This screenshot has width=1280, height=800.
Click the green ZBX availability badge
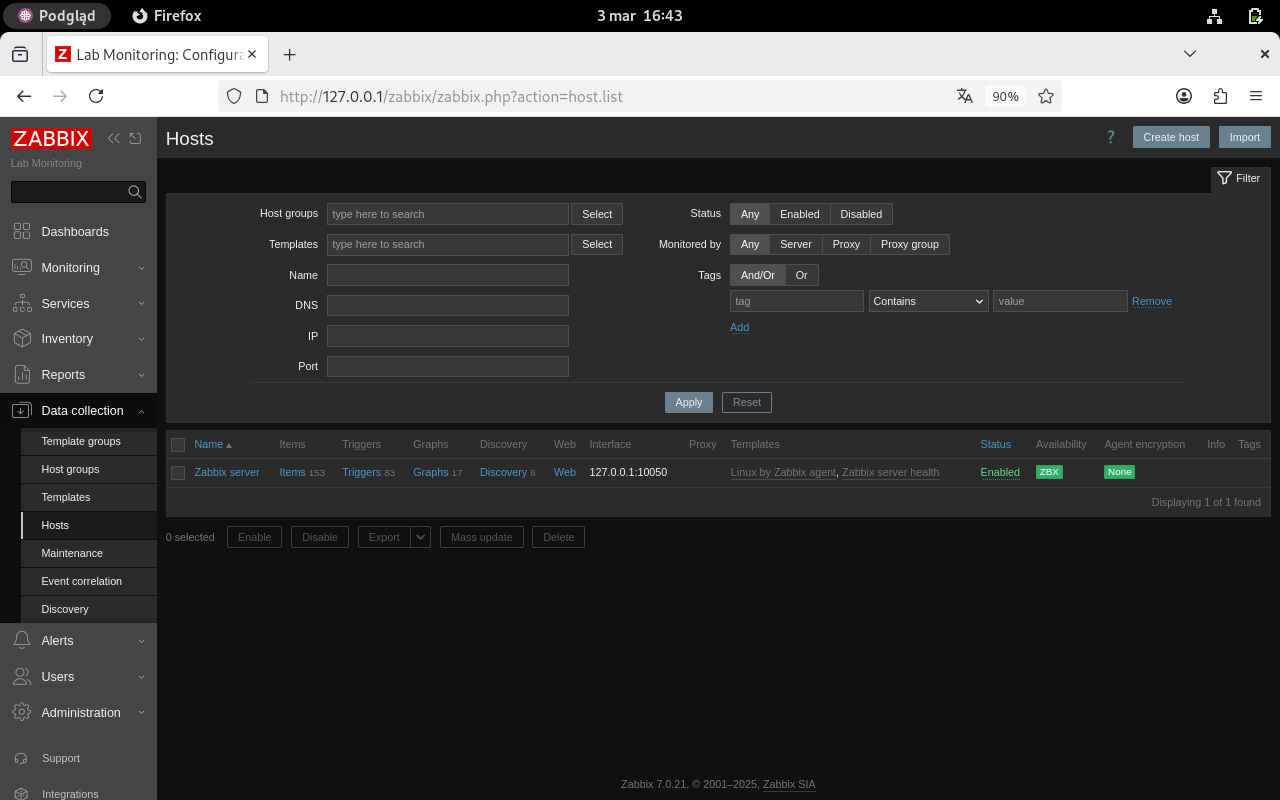coord(1049,472)
